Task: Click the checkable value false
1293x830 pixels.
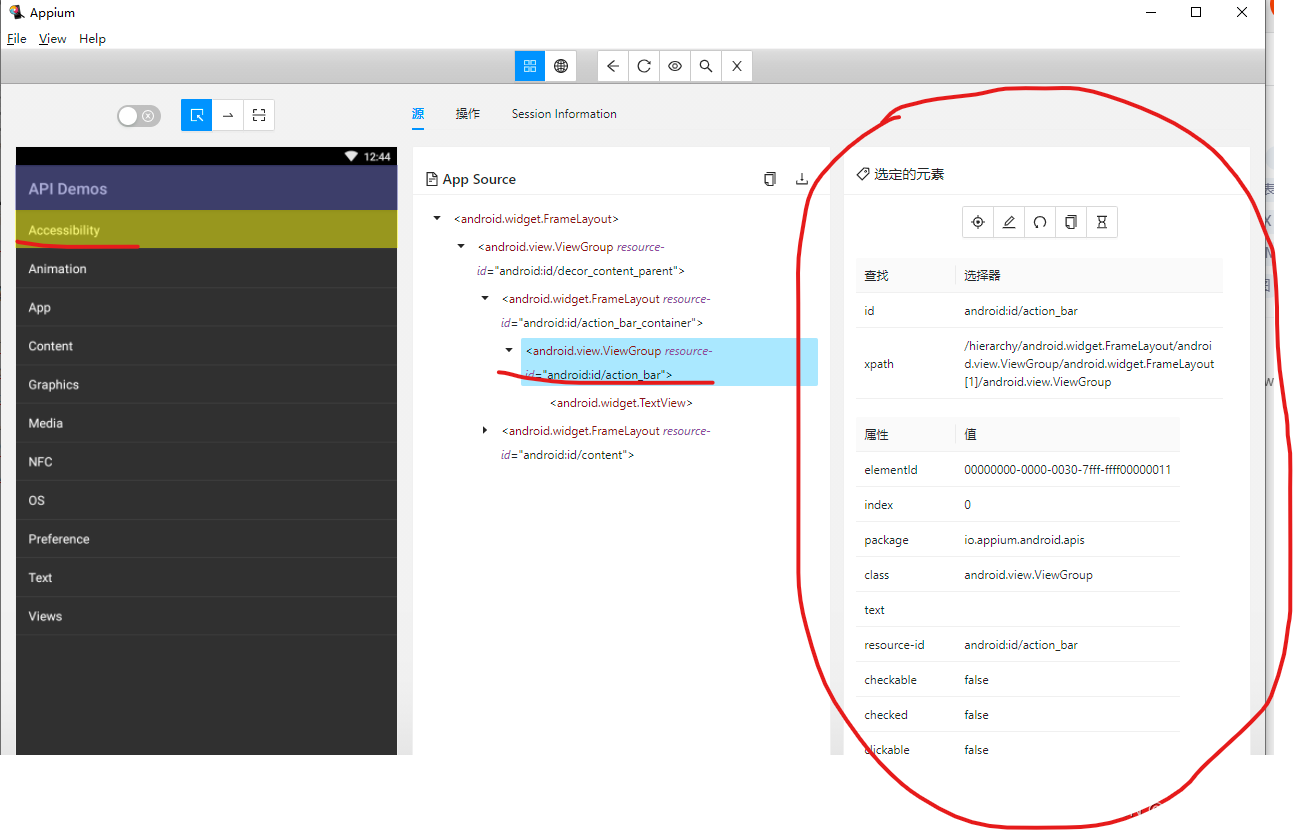Action: pos(976,680)
